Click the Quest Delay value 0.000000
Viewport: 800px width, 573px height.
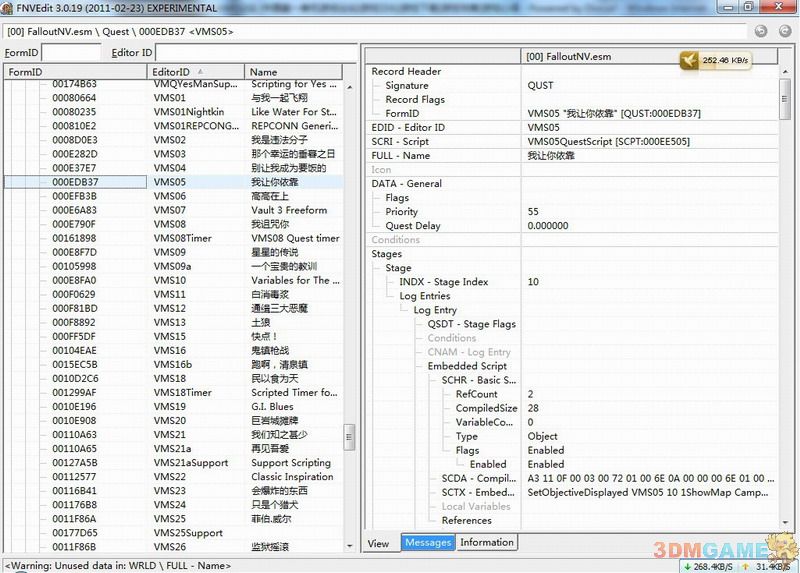point(548,226)
